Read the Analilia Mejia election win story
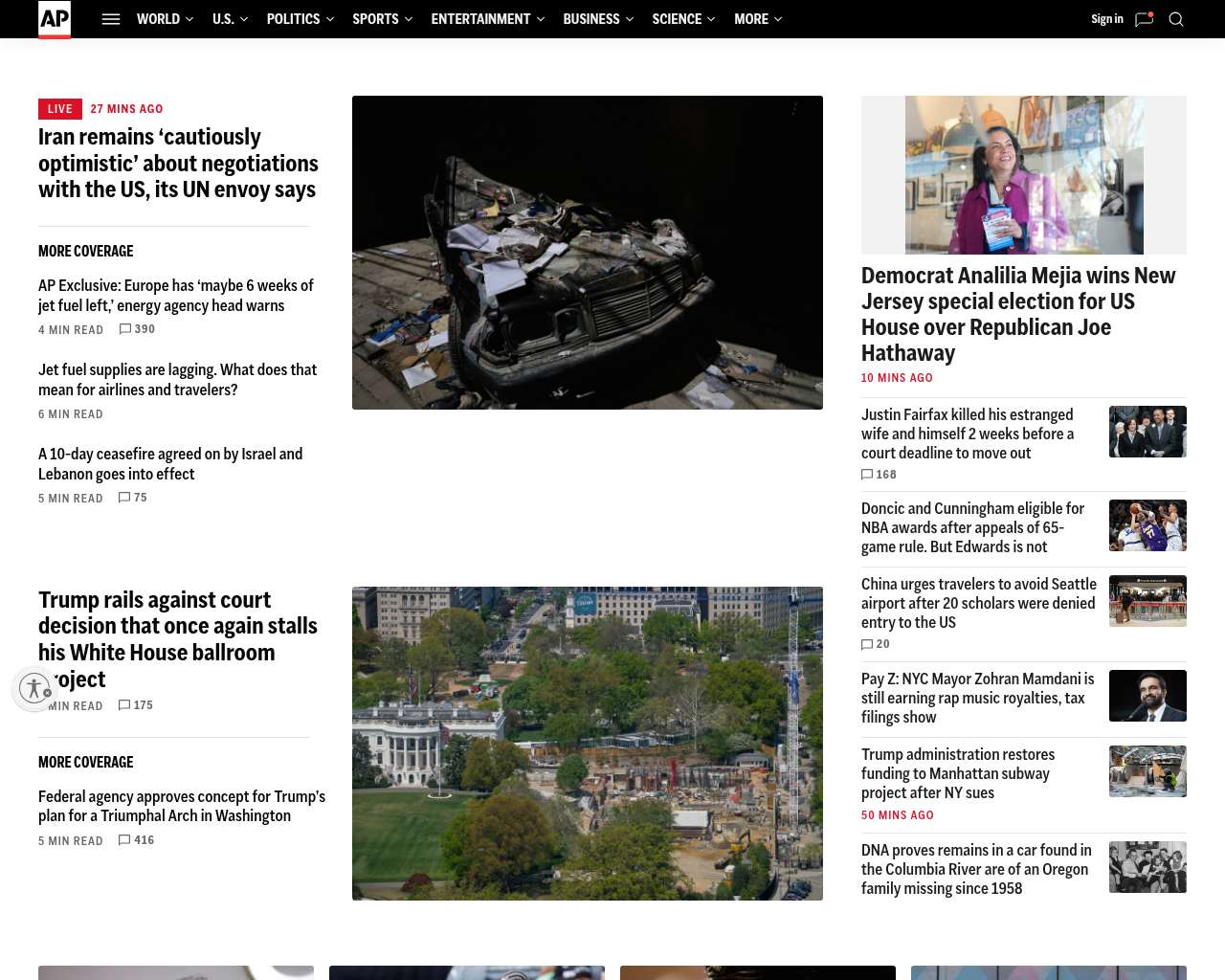1225x980 pixels. coord(1018,314)
